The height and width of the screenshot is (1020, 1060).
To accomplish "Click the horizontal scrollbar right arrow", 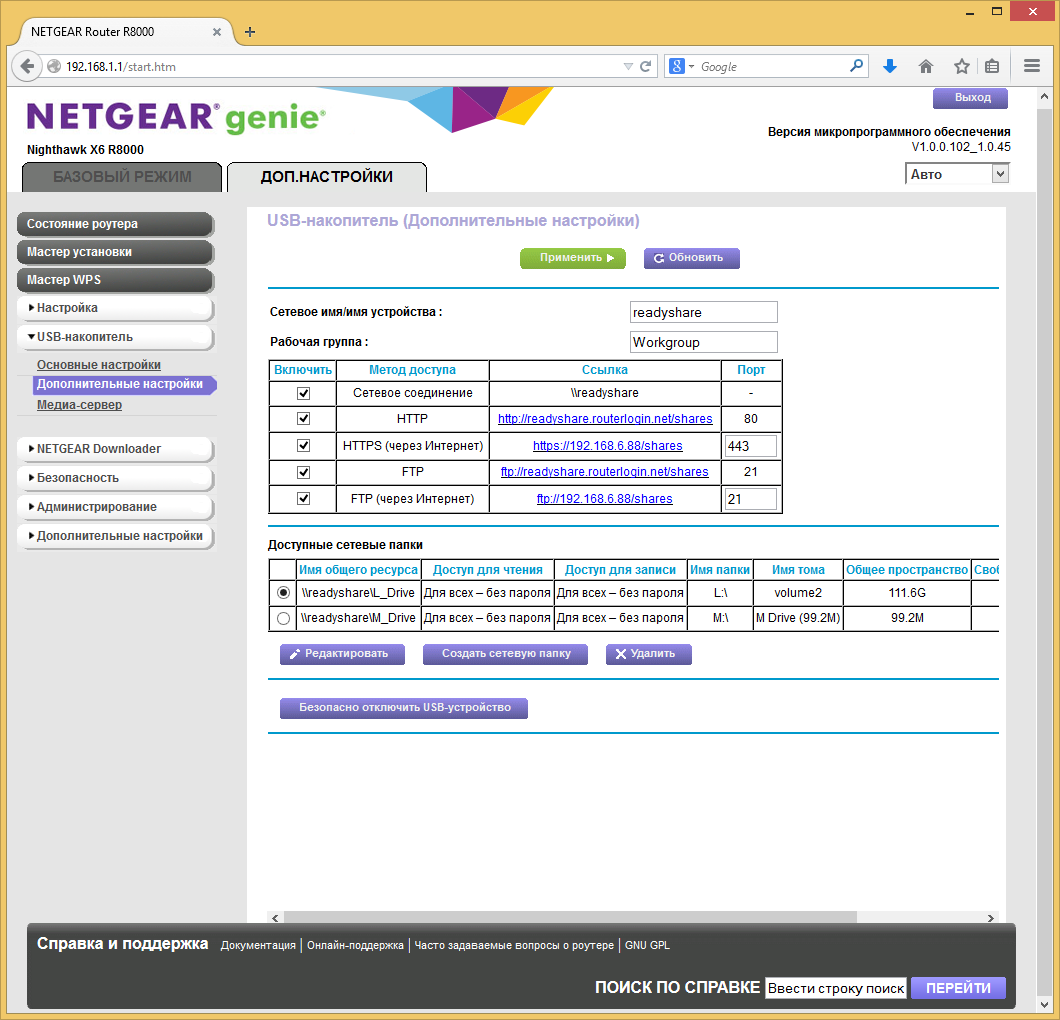I will pyautogui.click(x=990, y=918).
